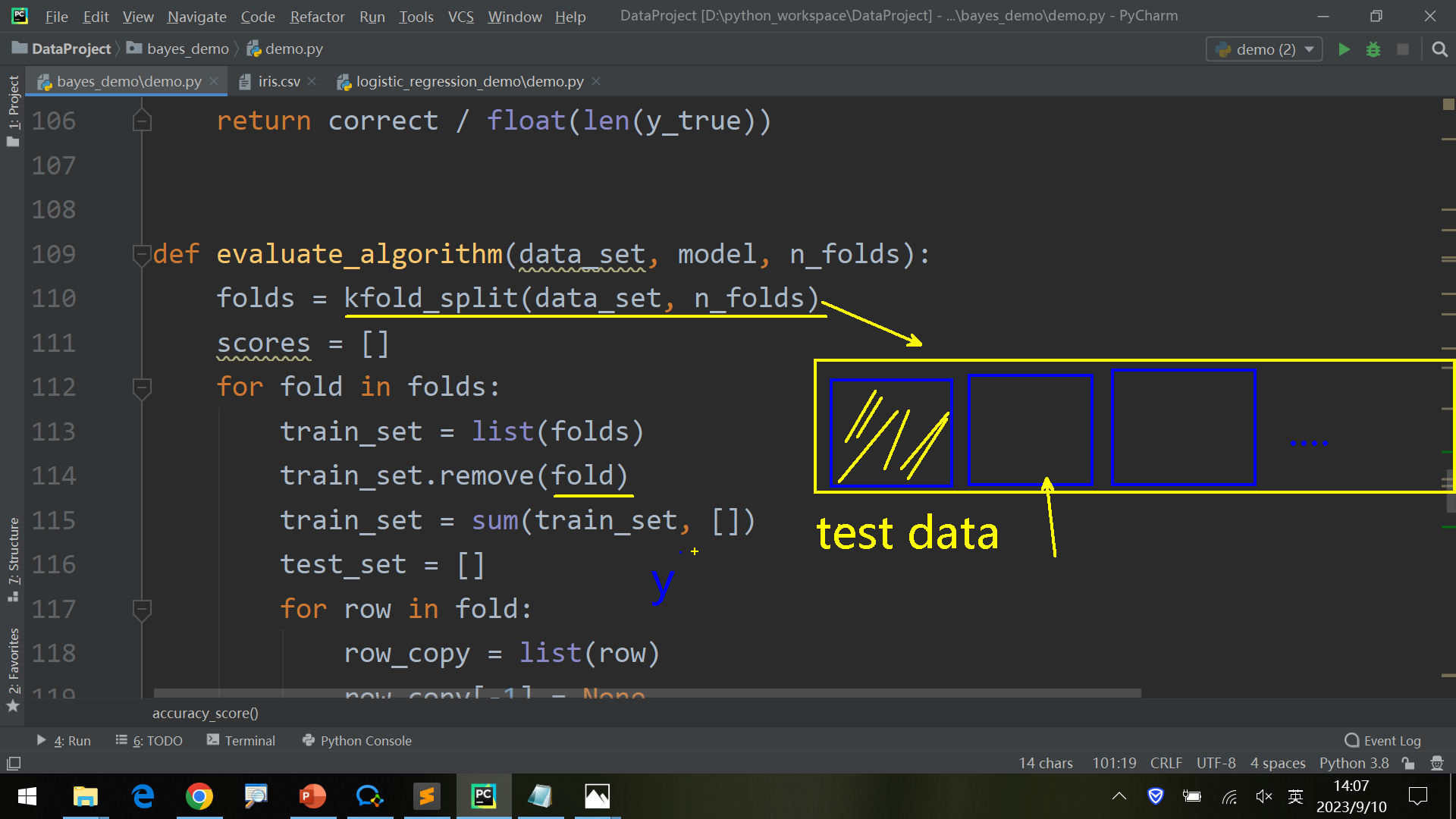The height and width of the screenshot is (819, 1456).
Task: Open Chrome from the Windows taskbar
Action: click(x=199, y=796)
